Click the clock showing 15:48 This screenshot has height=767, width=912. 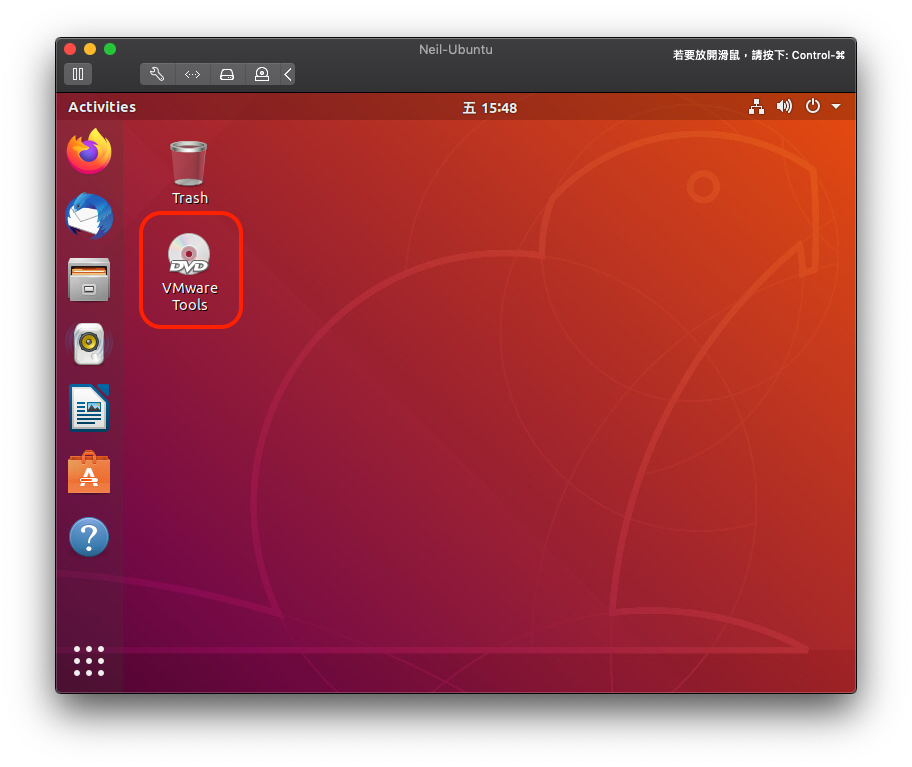[490, 106]
